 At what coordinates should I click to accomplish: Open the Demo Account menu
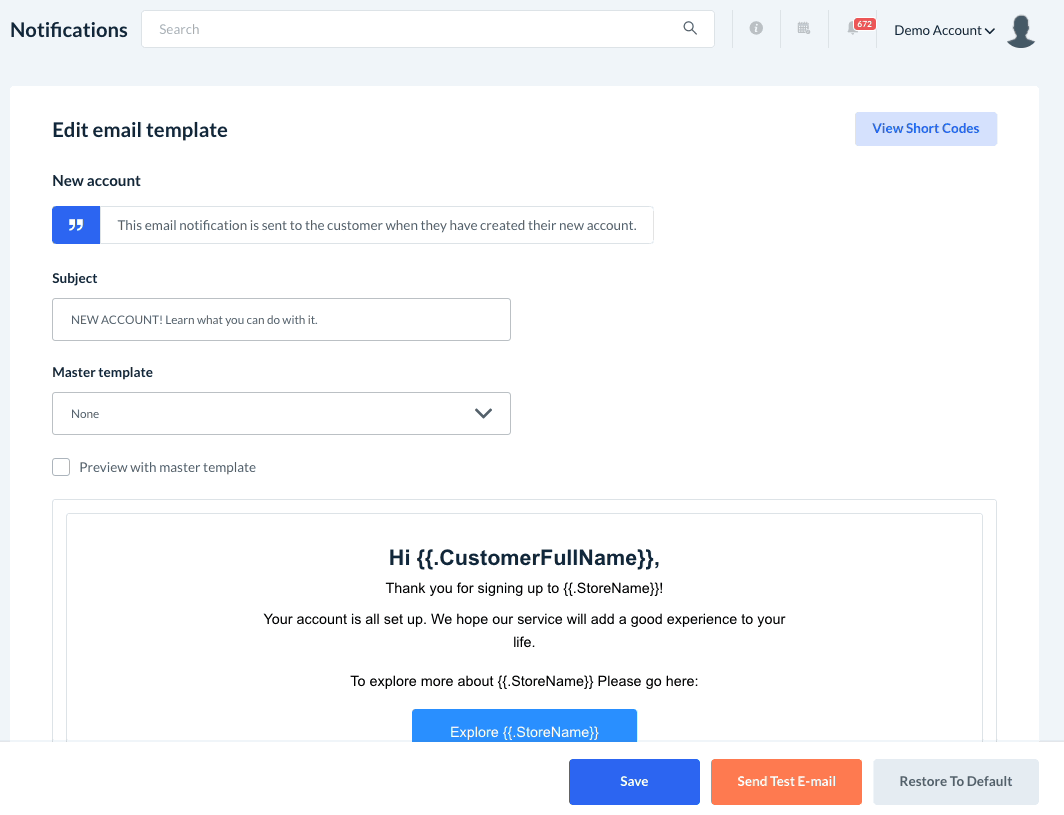[x=943, y=30]
